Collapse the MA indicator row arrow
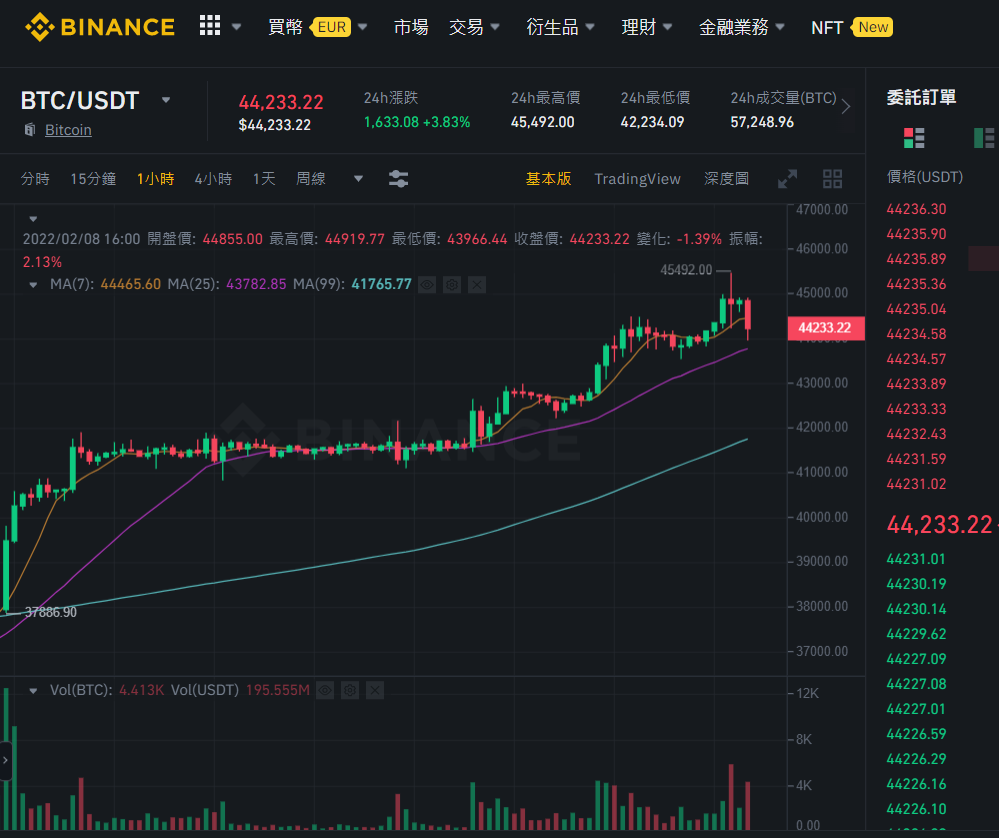 (33, 285)
